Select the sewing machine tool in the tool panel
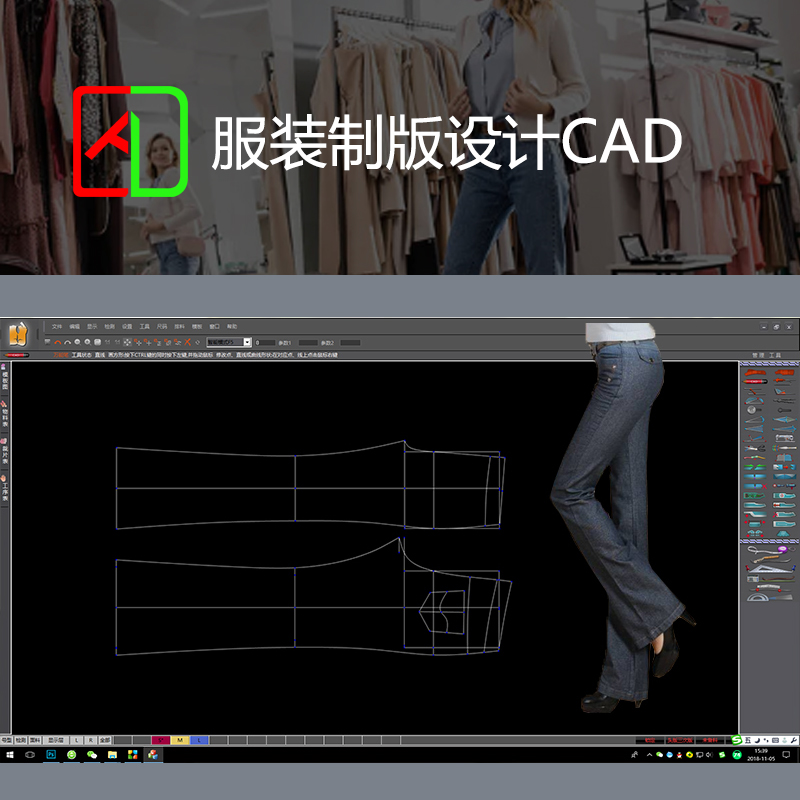 click(784, 438)
